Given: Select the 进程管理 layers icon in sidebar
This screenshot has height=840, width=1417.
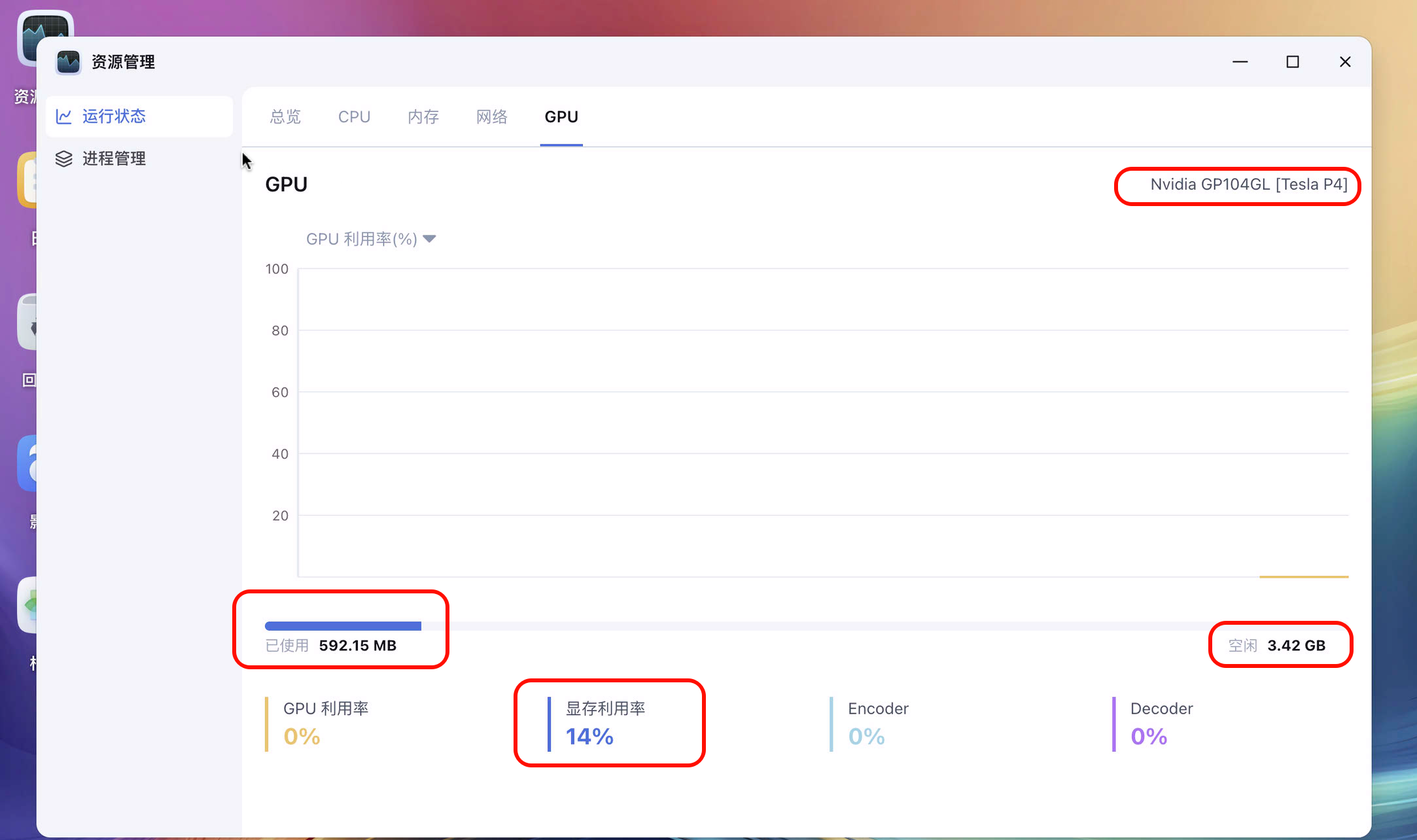Looking at the screenshot, I should click(x=63, y=159).
